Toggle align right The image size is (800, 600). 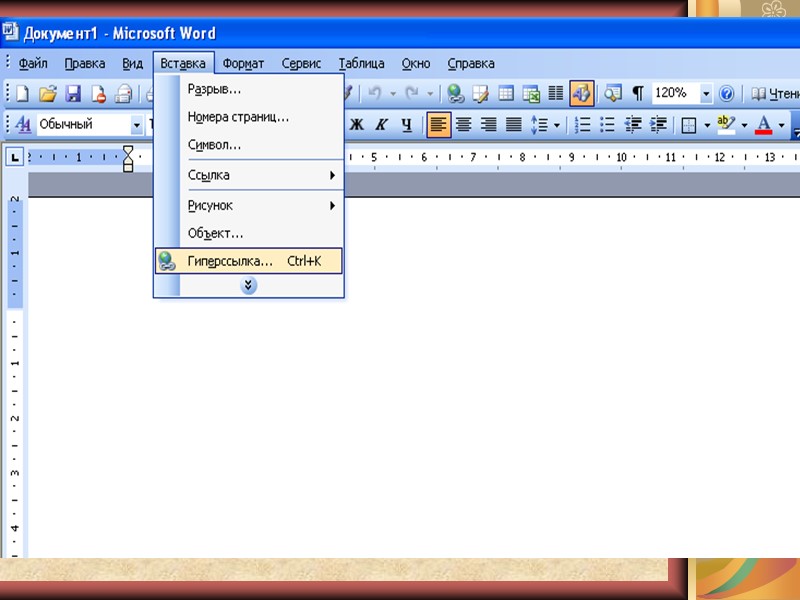pos(488,124)
